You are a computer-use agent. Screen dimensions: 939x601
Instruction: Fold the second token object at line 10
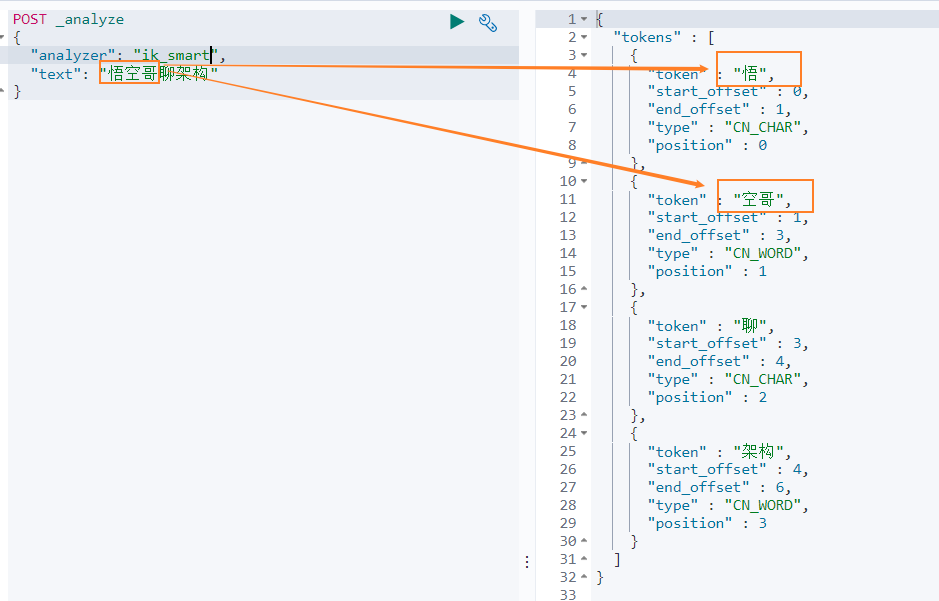(x=584, y=182)
